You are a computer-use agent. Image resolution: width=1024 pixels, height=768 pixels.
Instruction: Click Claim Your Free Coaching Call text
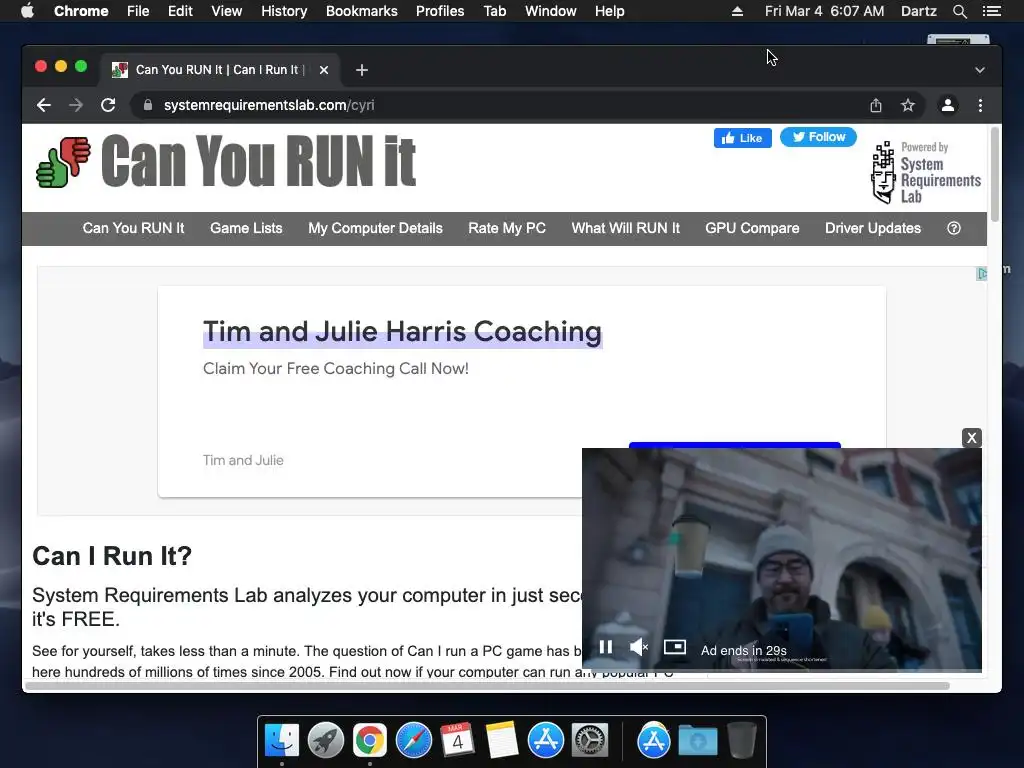(336, 368)
